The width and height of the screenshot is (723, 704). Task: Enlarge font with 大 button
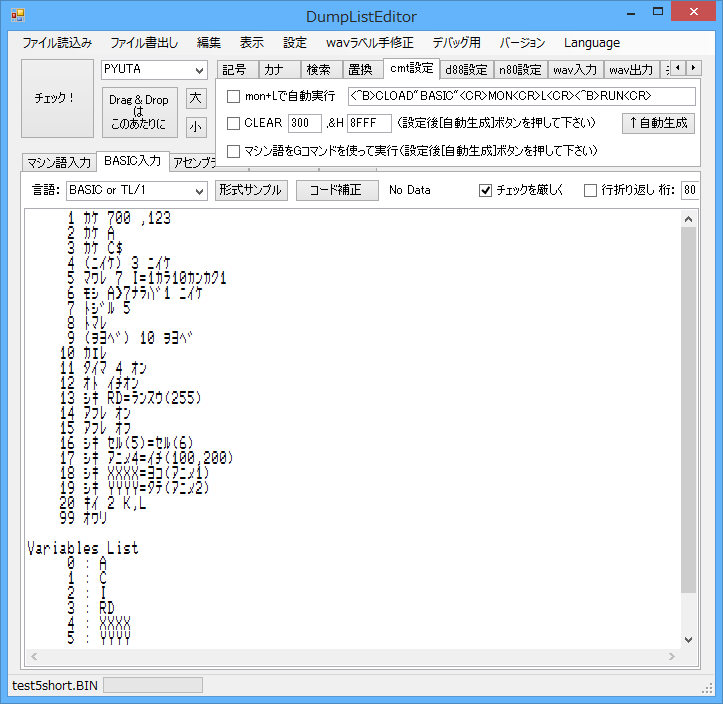[x=196, y=98]
